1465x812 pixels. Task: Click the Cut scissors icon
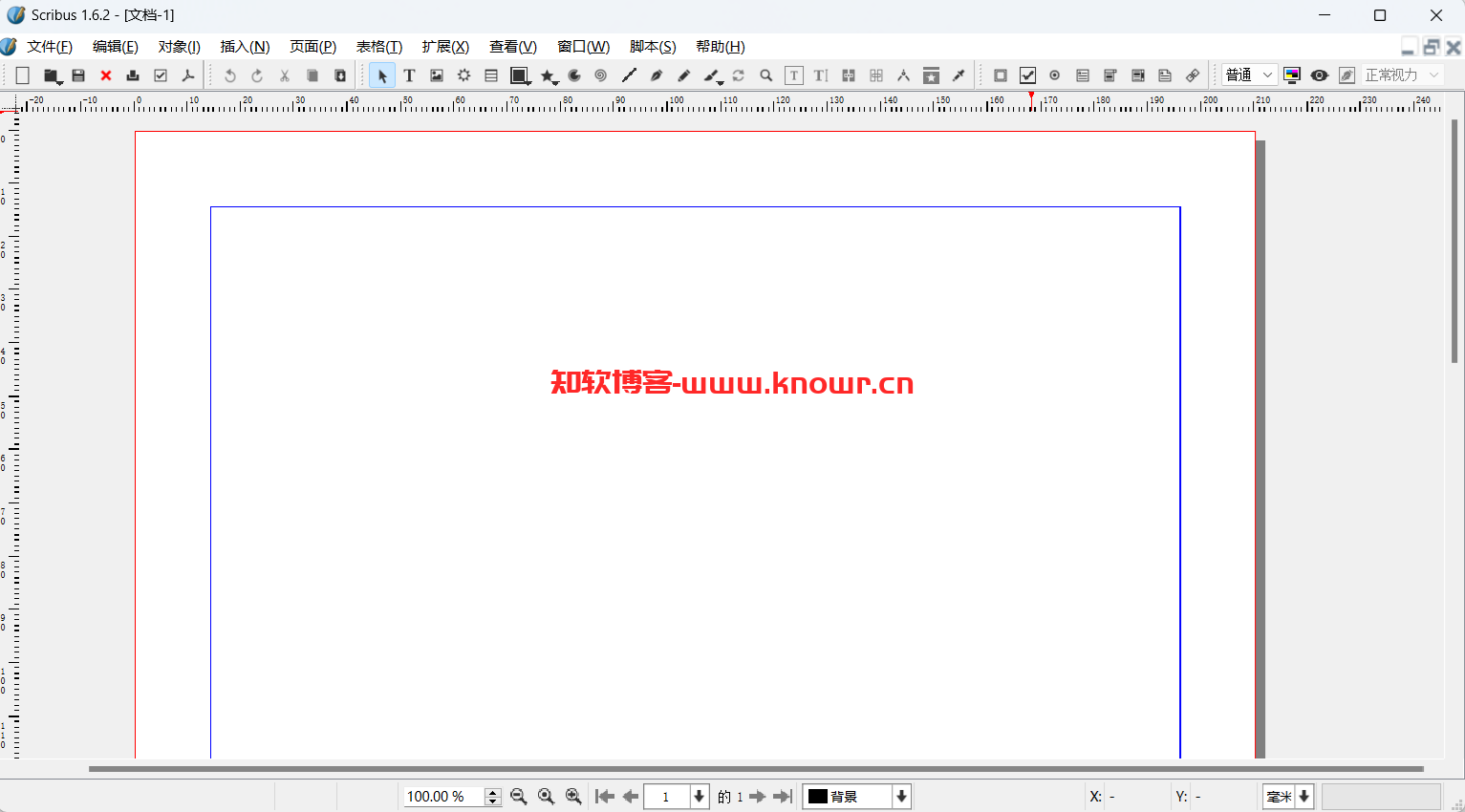click(x=285, y=75)
